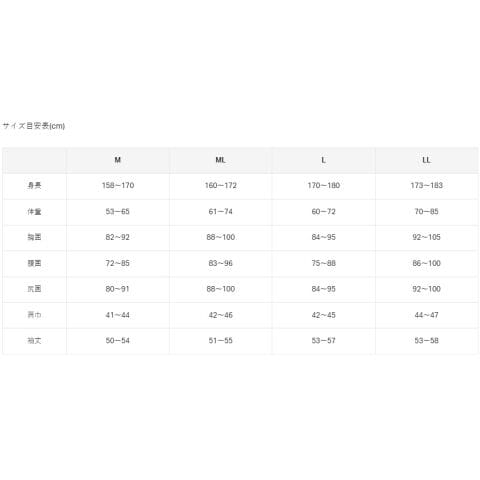
Task: Click the ML size column header
Action: pos(221,160)
